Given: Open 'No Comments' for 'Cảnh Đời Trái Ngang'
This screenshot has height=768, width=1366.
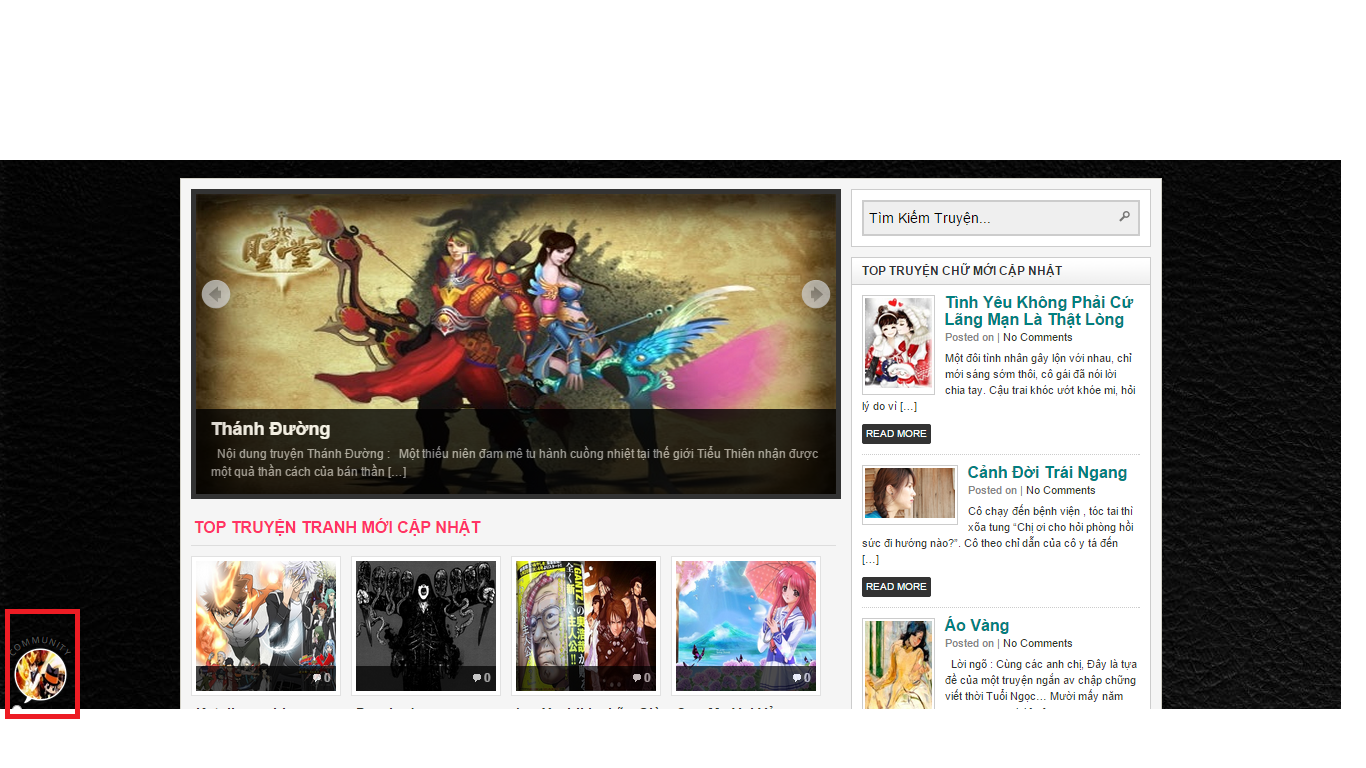Looking at the screenshot, I should click(x=1060, y=490).
